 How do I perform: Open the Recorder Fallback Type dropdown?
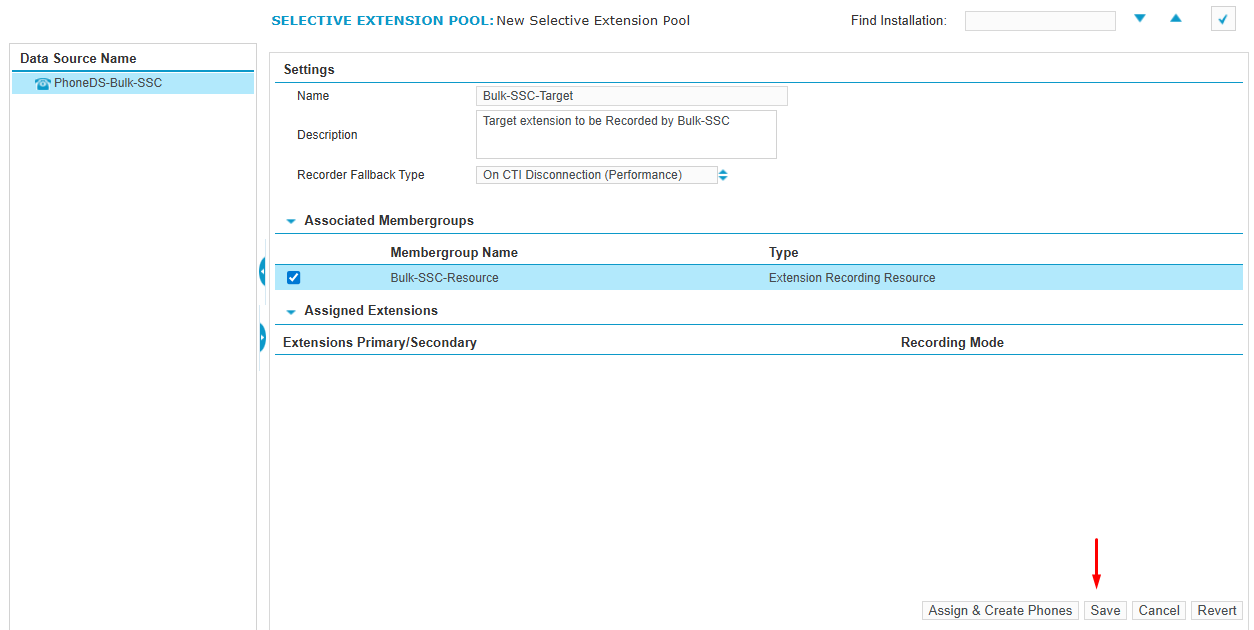[723, 175]
